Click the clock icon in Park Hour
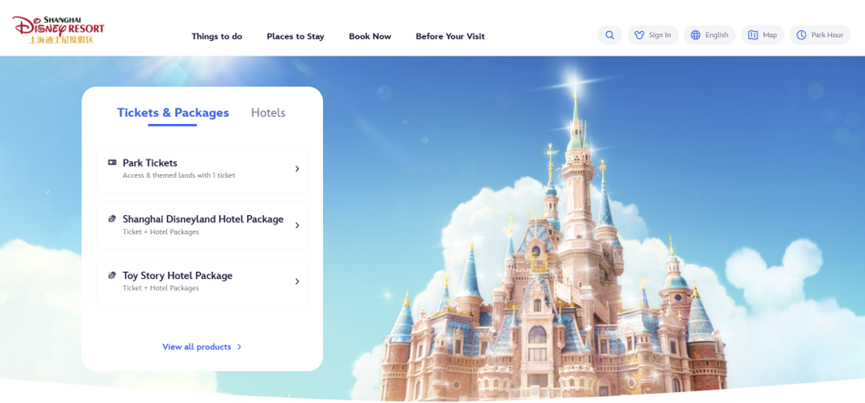 click(802, 35)
